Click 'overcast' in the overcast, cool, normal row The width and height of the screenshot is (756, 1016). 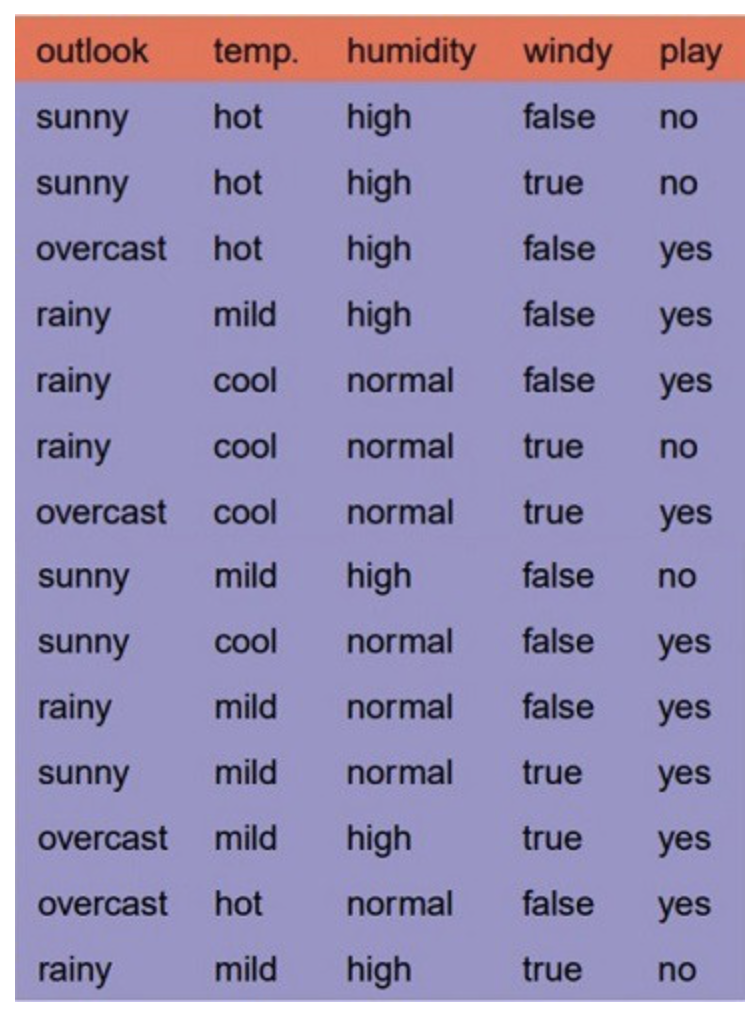101,512
